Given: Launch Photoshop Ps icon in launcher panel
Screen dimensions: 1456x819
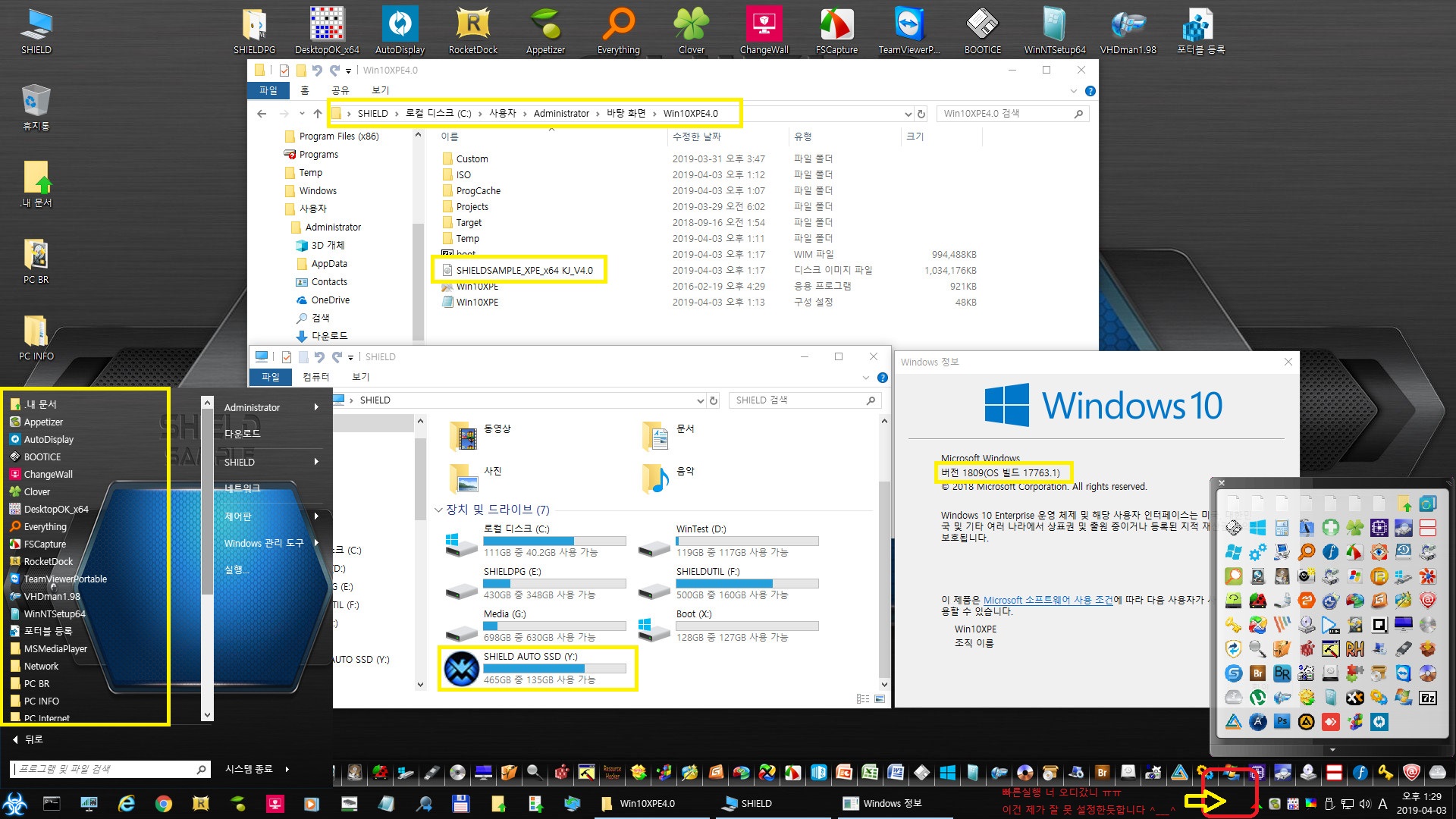Looking at the screenshot, I should 1282,721.
